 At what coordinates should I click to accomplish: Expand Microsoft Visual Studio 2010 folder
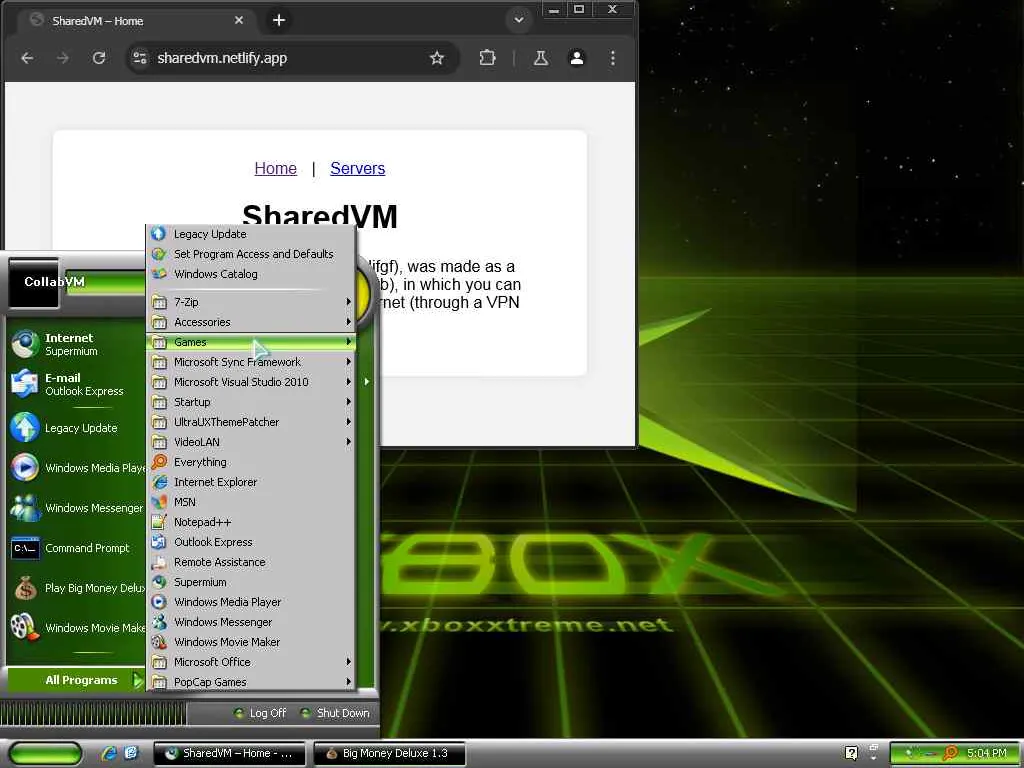(251, 382)
